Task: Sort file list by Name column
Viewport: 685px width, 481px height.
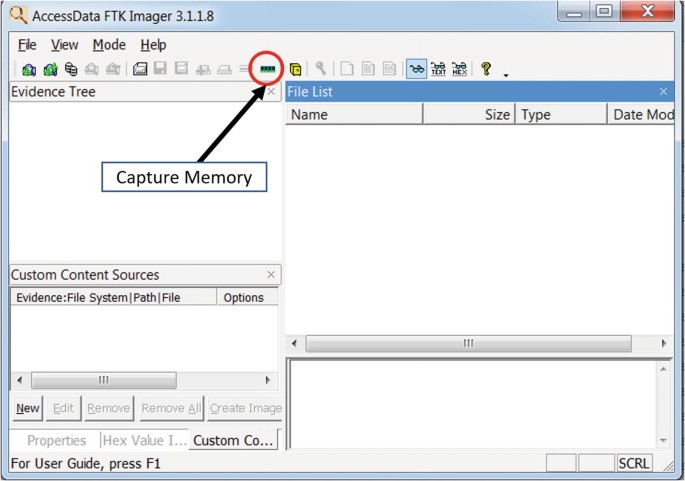Action: pyautogui.click(x=354, y=114)
